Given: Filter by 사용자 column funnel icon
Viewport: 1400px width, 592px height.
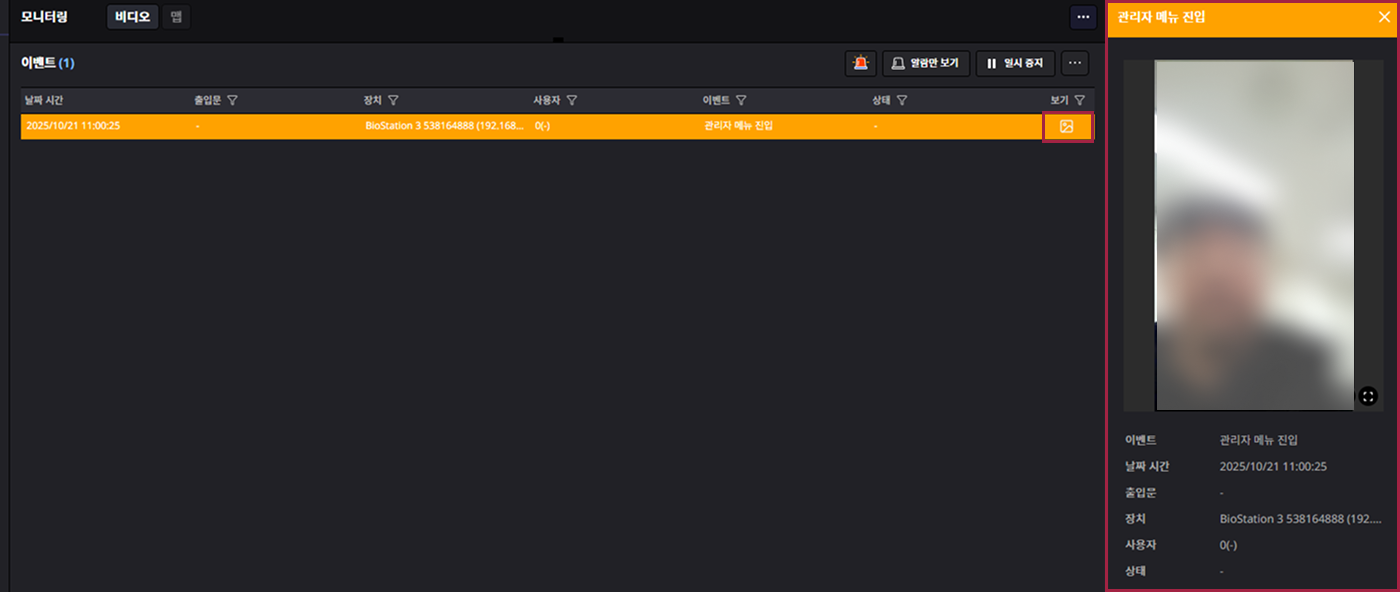Looking at the screenshot, I should coord(571,100).
